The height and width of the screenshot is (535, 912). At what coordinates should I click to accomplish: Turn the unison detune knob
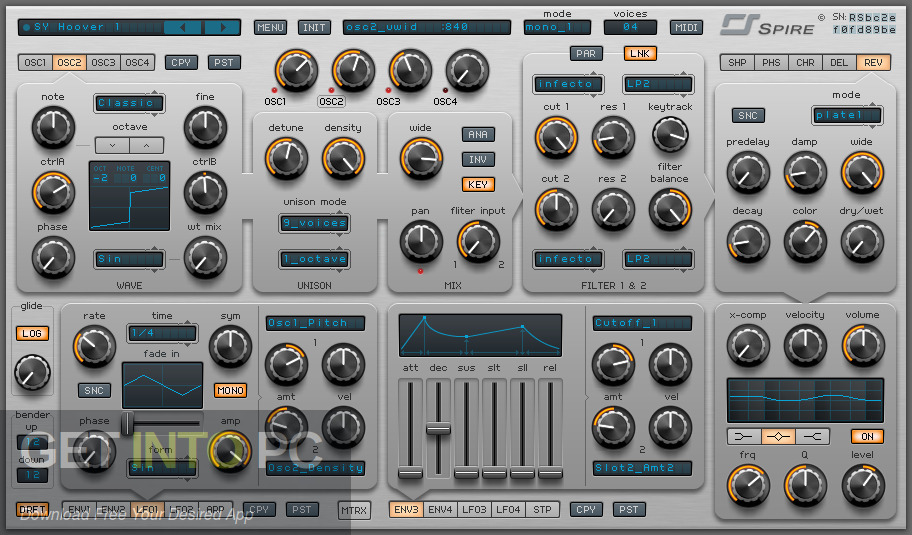click(286, 159)
